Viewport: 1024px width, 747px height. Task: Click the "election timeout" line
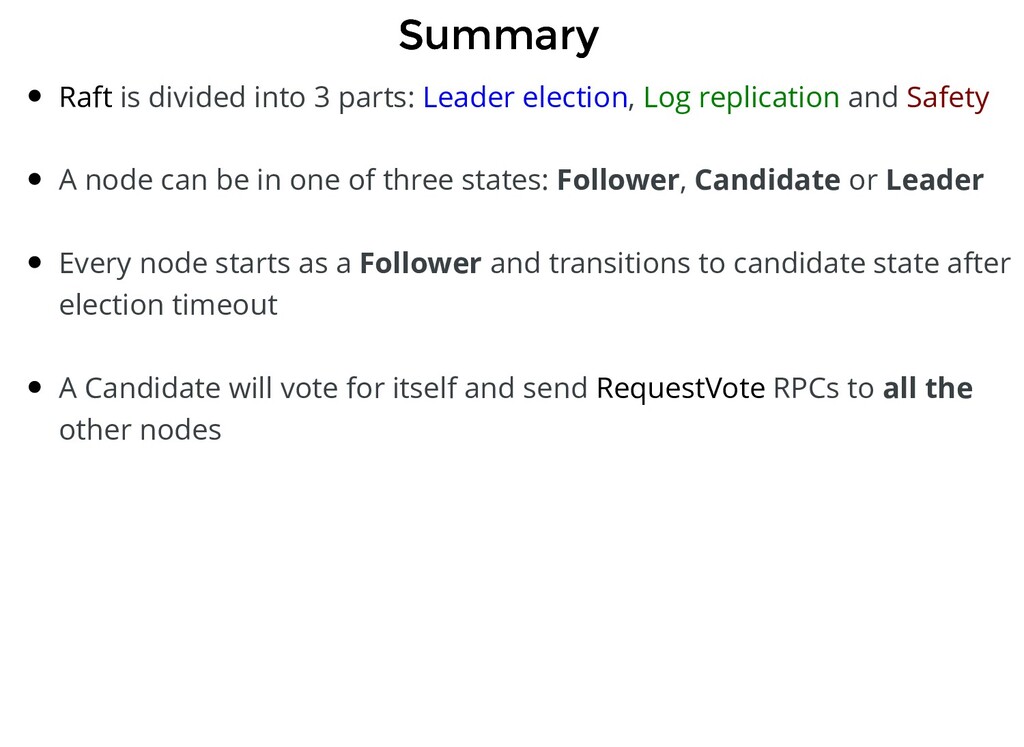[x=168, y=304]
